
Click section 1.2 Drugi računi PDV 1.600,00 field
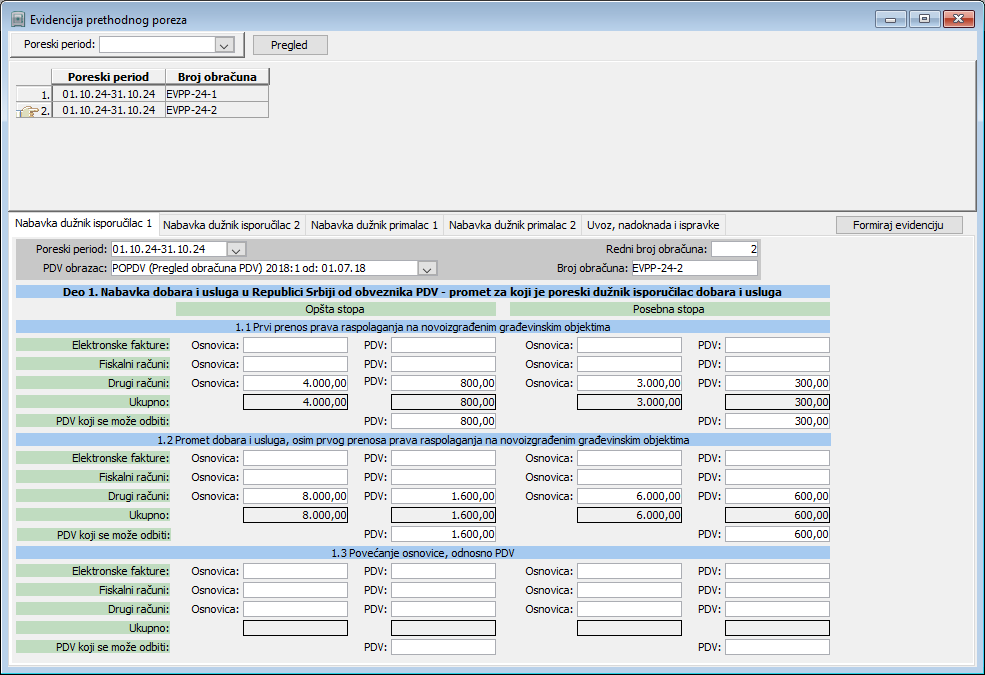coord(444,496)
